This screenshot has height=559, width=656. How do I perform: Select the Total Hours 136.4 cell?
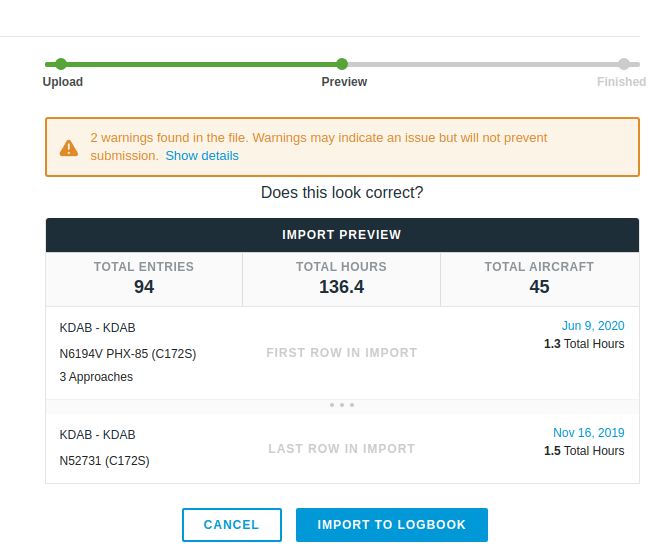[341, 278]
